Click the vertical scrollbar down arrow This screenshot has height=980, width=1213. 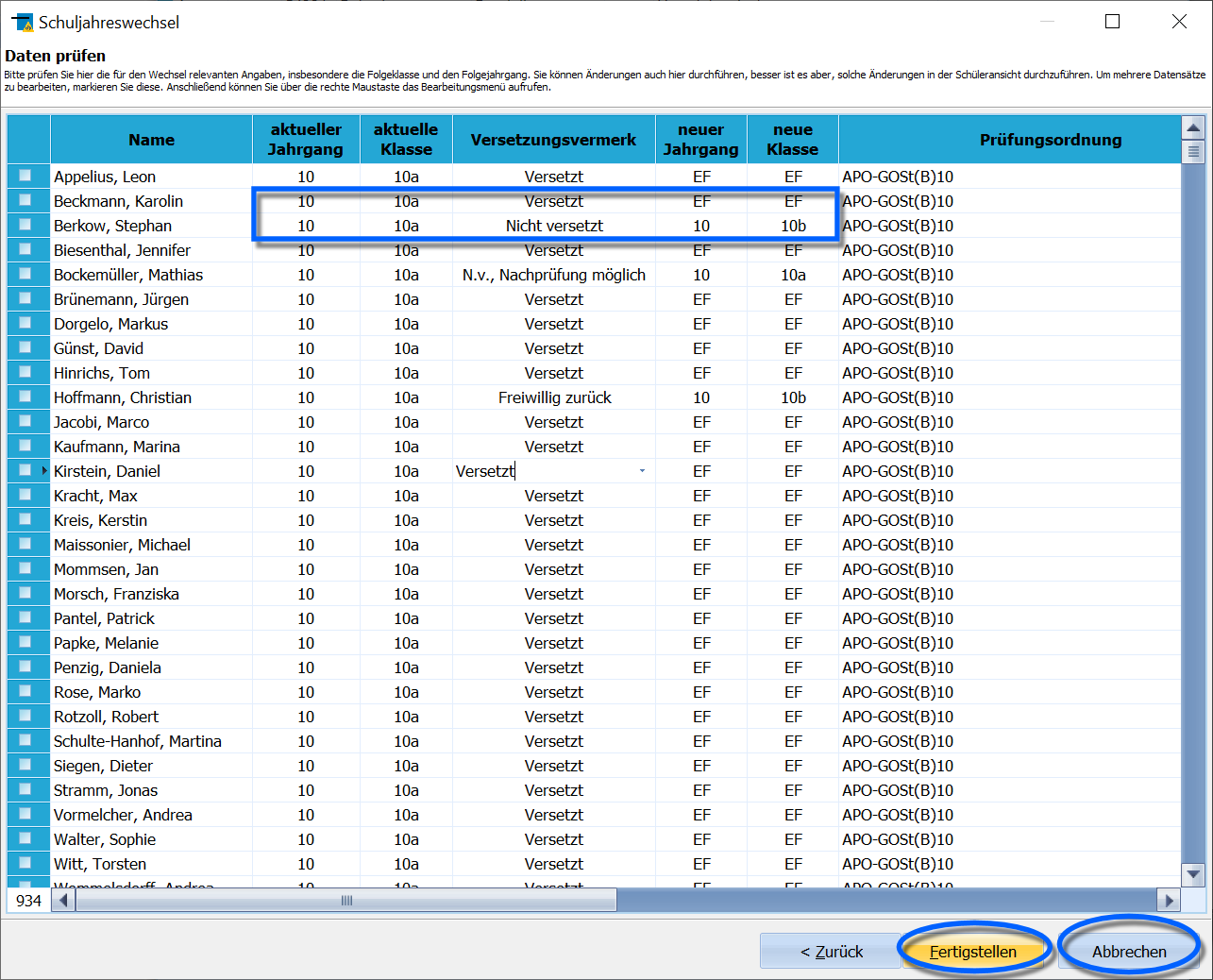tap(1193, 875)
